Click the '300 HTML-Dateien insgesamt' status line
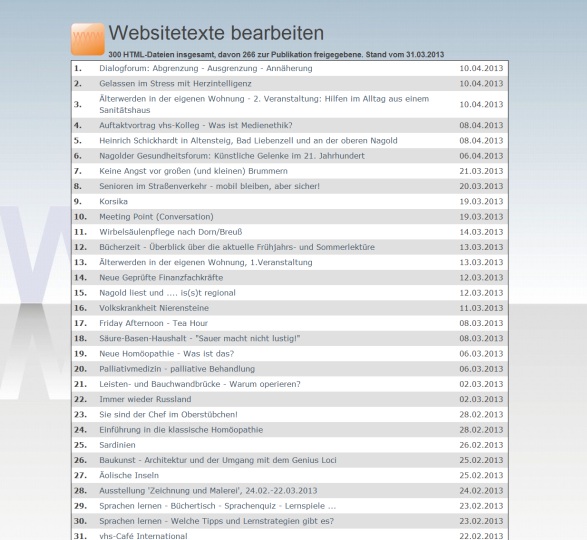Viewport: 587px width, 540px height. [276, 55]
